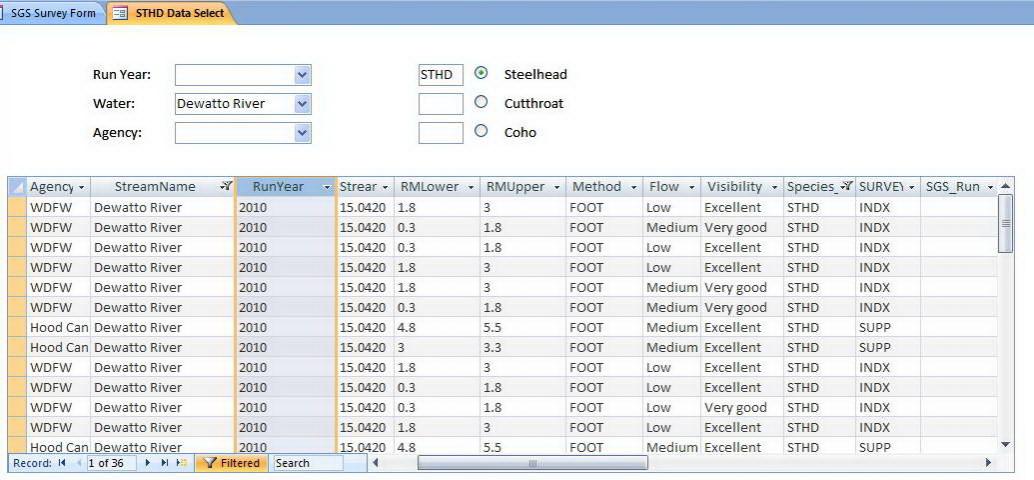Click the horizontal scrollbar left arrow
This screenshot has width=1034, height=480.
coord(376,463)
